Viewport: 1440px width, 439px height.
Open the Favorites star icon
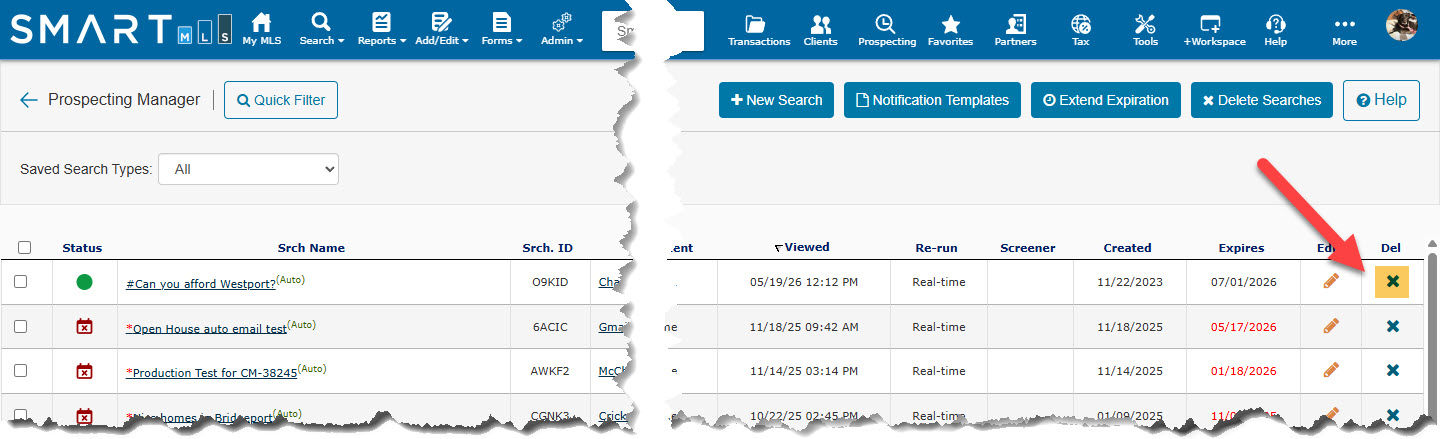[x=950, y=30]
